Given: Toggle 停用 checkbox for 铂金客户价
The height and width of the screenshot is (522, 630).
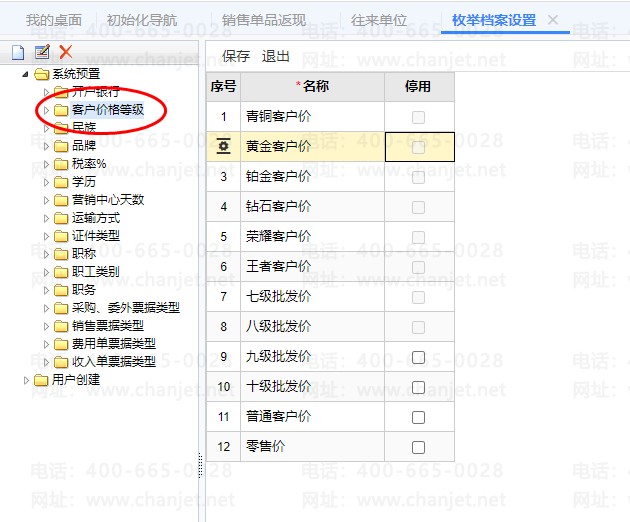Looking at the screenshot, I should [418, 177].
